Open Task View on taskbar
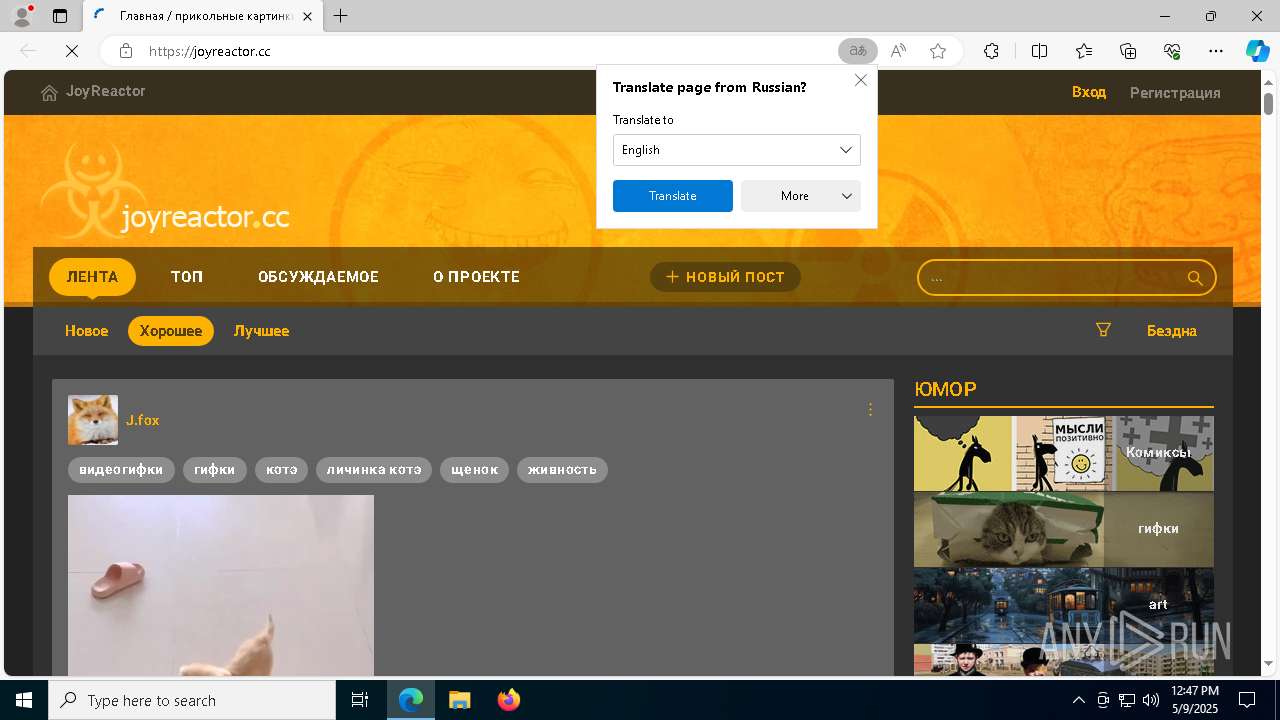 click(x=360, y=700)
